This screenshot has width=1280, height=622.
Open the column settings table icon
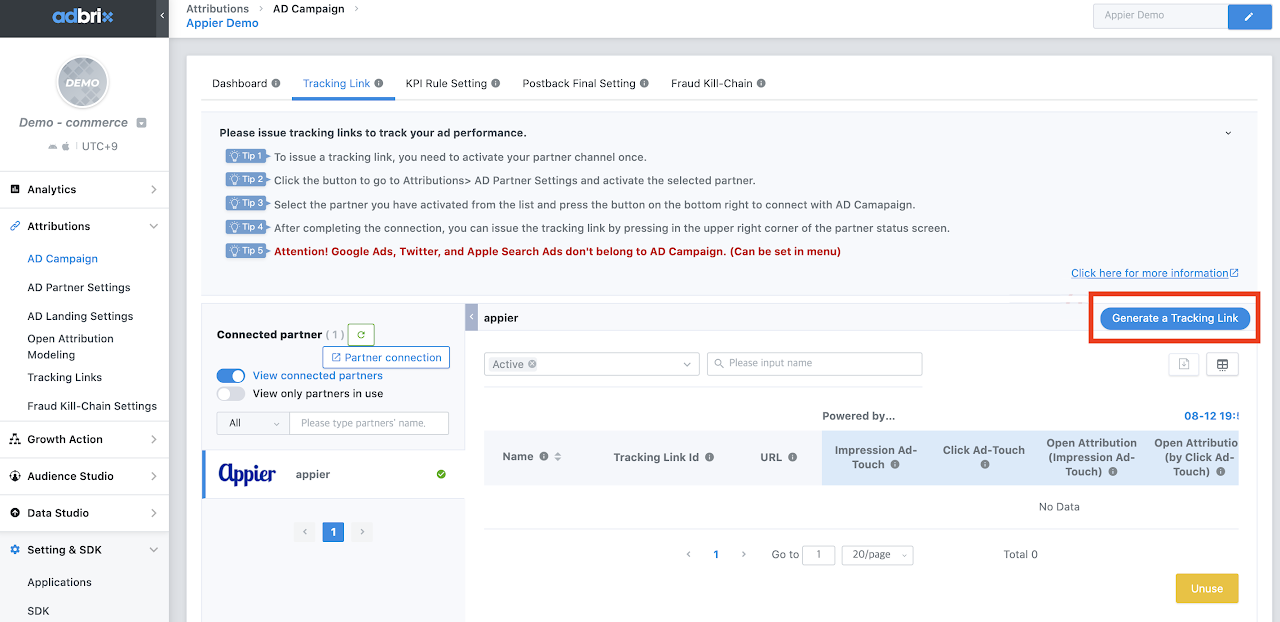tap(1222, 365)
